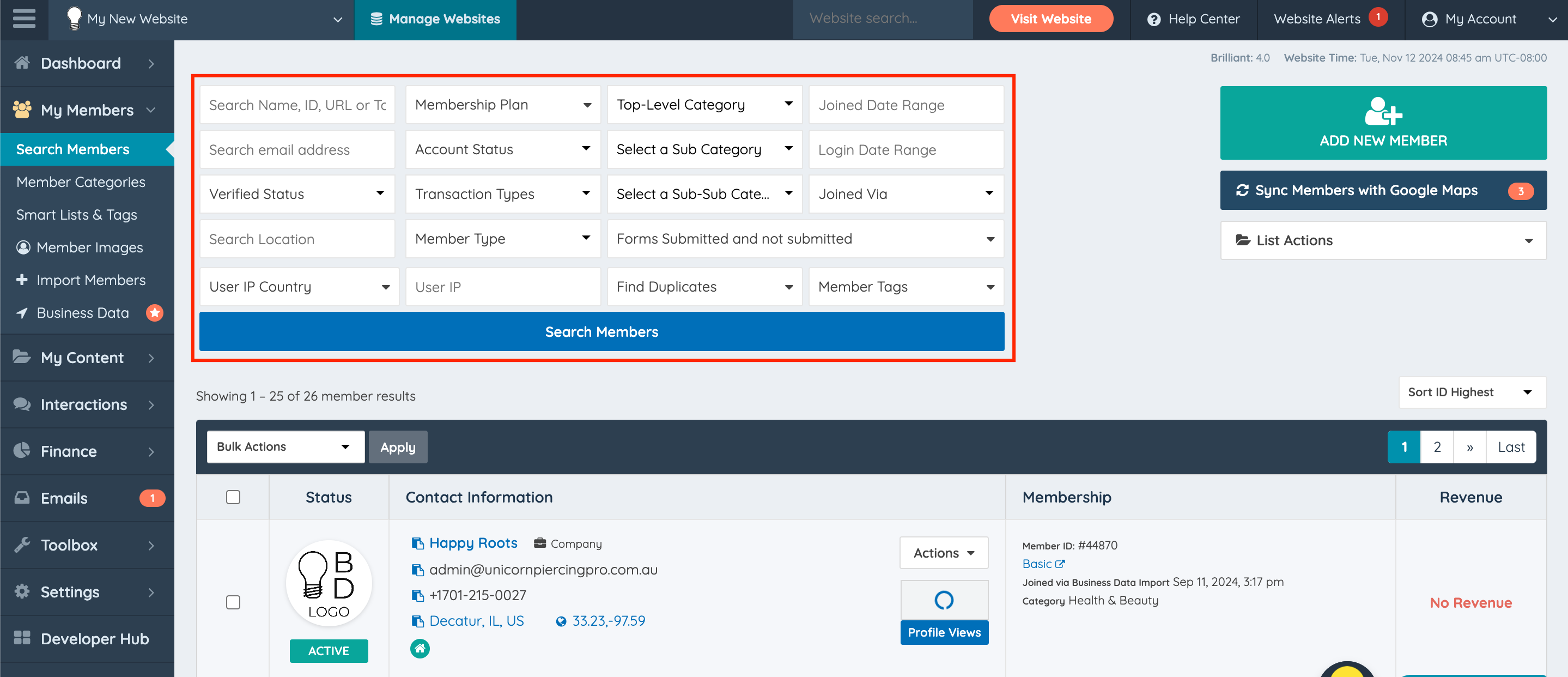Tick the select-all checkbox in table header
The height and width of the screenshot is (677, 1568).
[233, 497]
